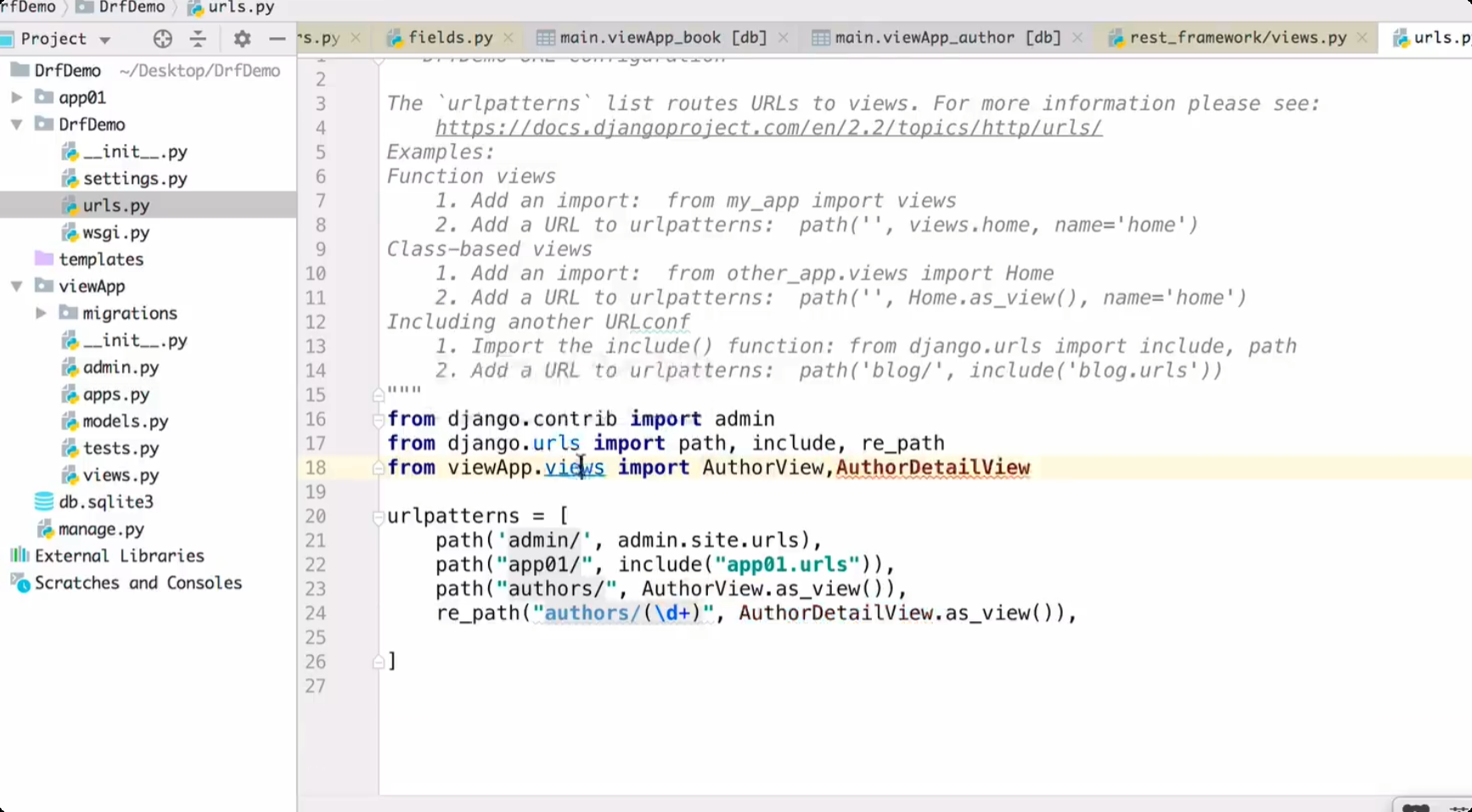The image size is (1472, 812).
Task: Open models.py in viewApp
Action: click(125, 422)
